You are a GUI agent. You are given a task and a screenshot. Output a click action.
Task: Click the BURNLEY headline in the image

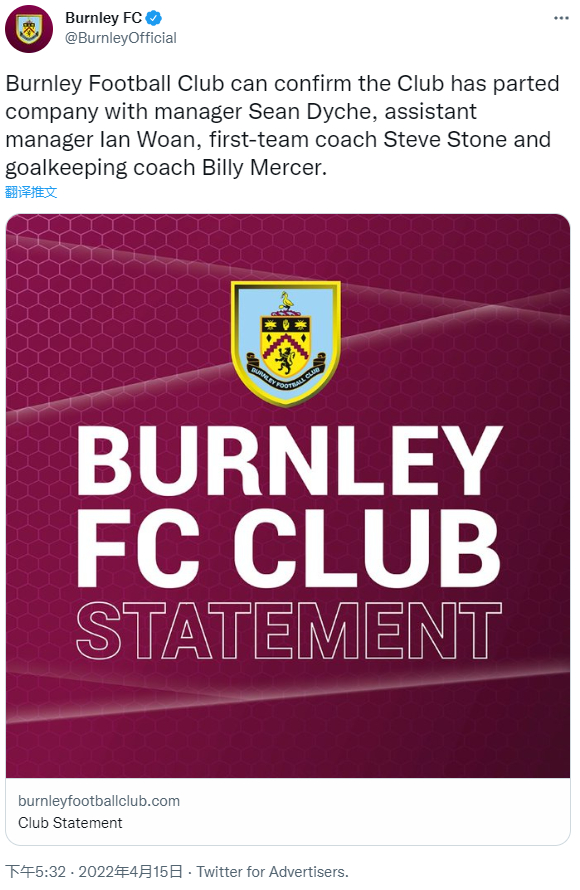tap(289, 460)
